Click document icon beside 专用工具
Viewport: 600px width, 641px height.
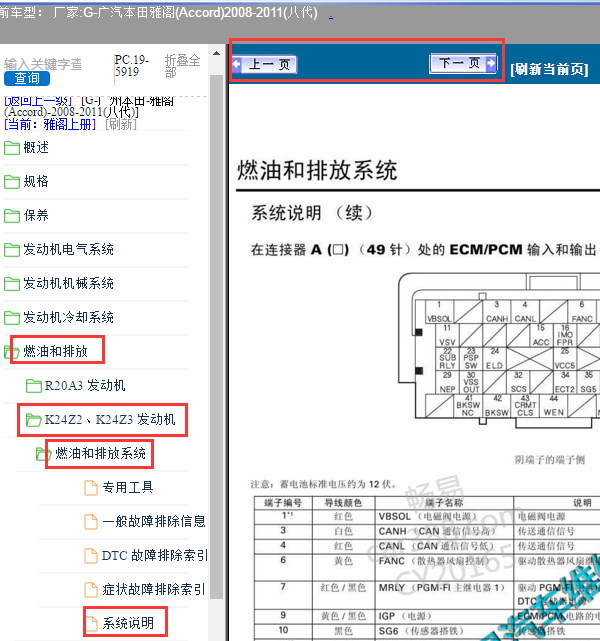pos(91,488)
